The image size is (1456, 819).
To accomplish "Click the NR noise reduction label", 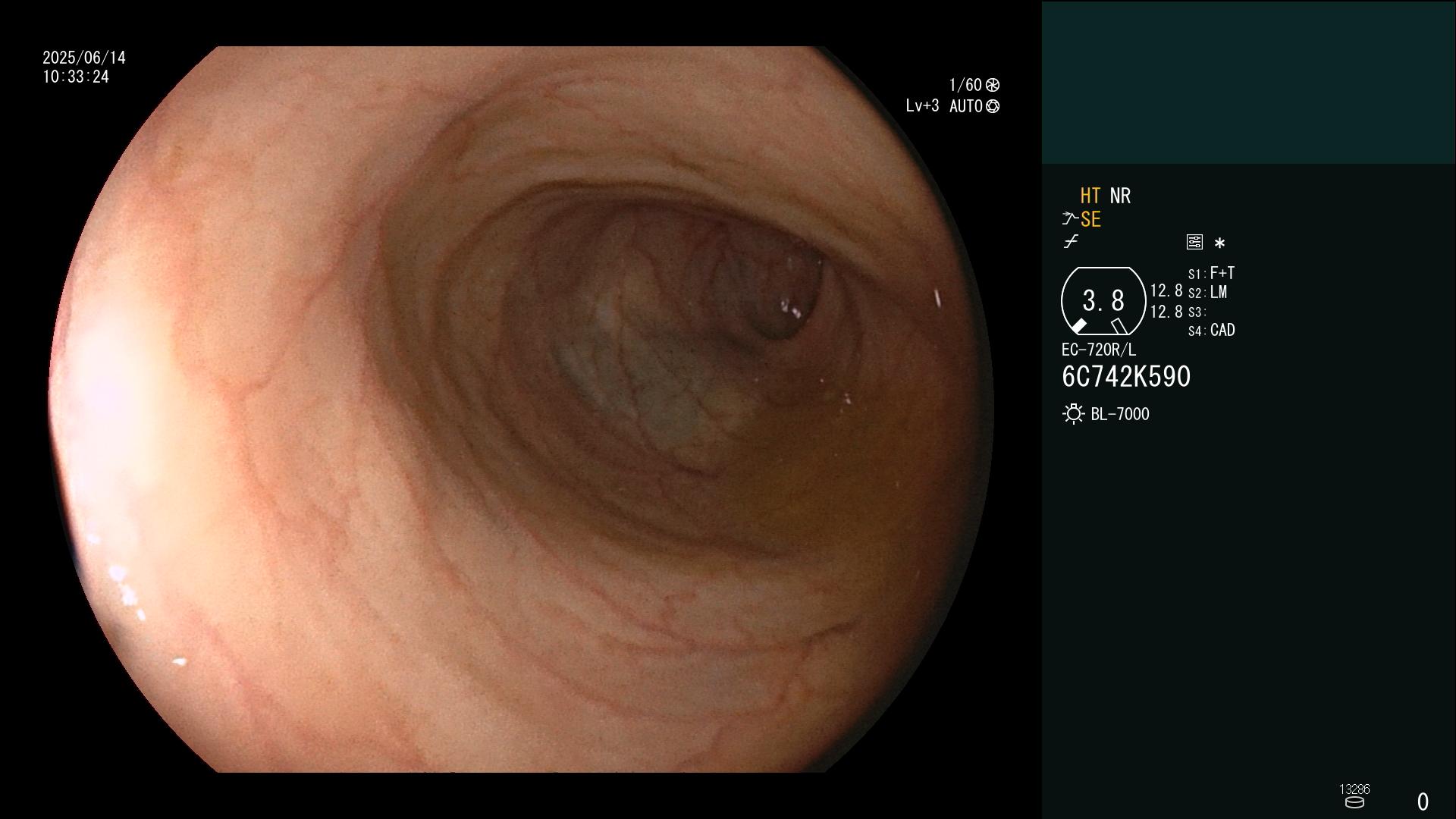I will [x=1120, y=196].
